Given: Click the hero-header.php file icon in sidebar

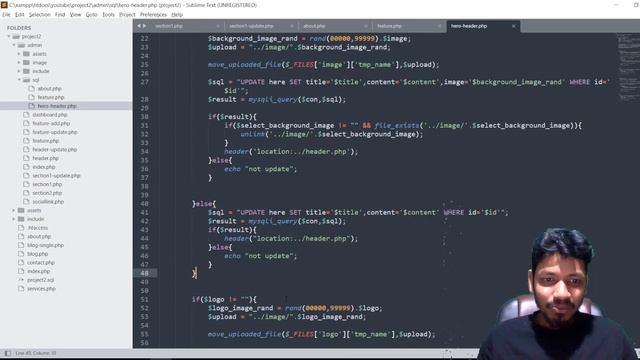Looking at the screenshot, I should pos(31,106).
